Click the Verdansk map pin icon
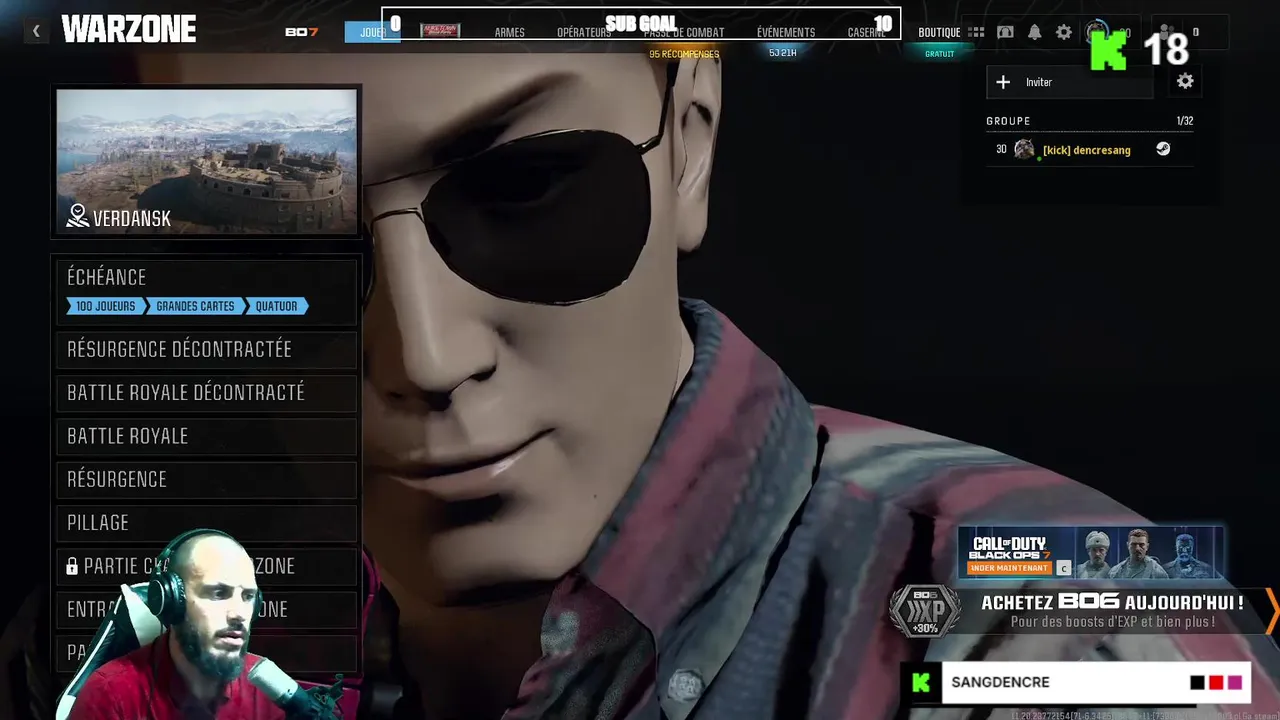Image resolution: width=1280 pixels, height=720 pixels. [x=77, y=216]
